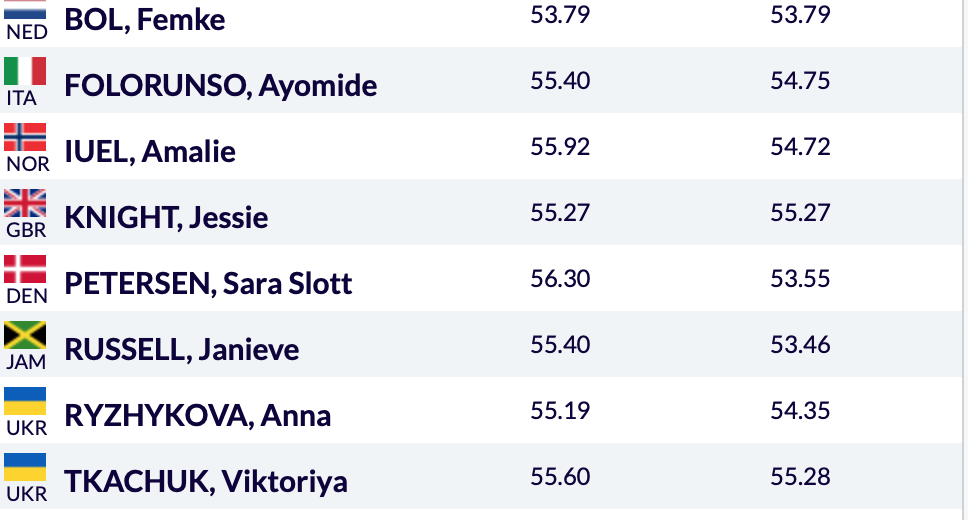Open athlete BOL, Femke

(144, 20)
